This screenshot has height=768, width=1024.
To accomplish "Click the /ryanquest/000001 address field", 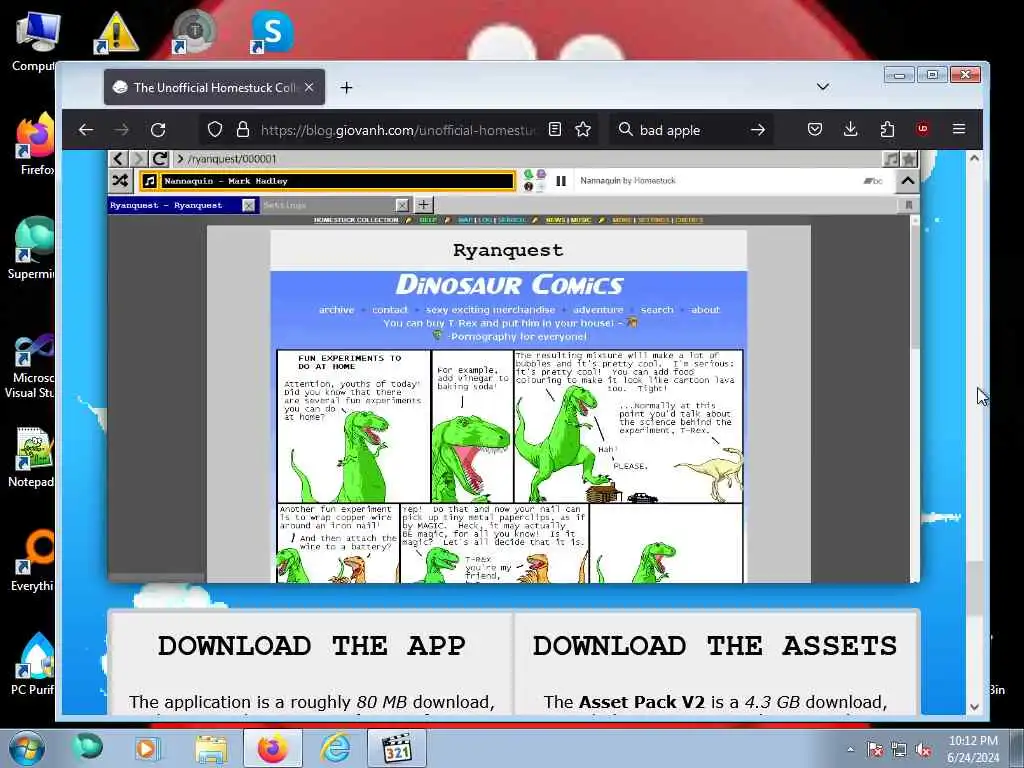I will click(x=529, y=159).
